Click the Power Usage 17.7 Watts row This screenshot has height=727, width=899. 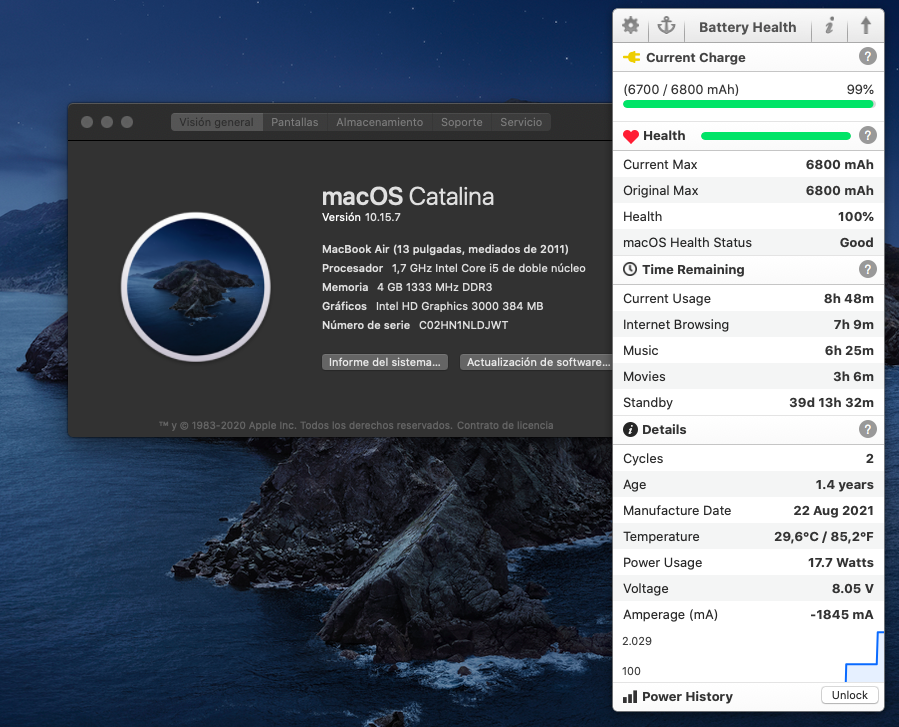[748, 562]
